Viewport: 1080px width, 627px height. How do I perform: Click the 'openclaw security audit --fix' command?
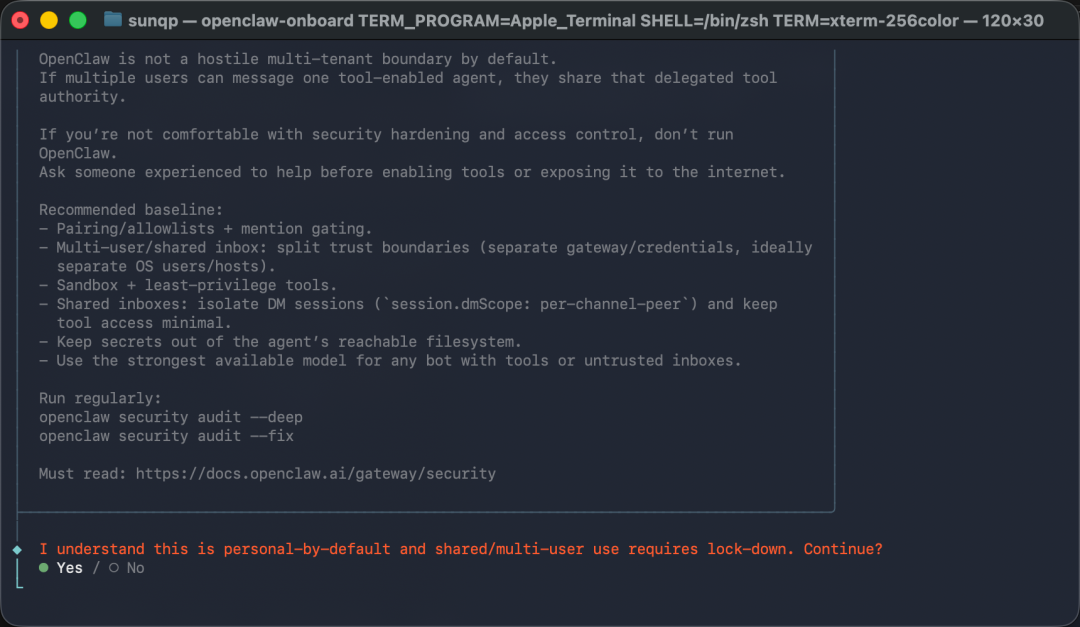point(166,436)
